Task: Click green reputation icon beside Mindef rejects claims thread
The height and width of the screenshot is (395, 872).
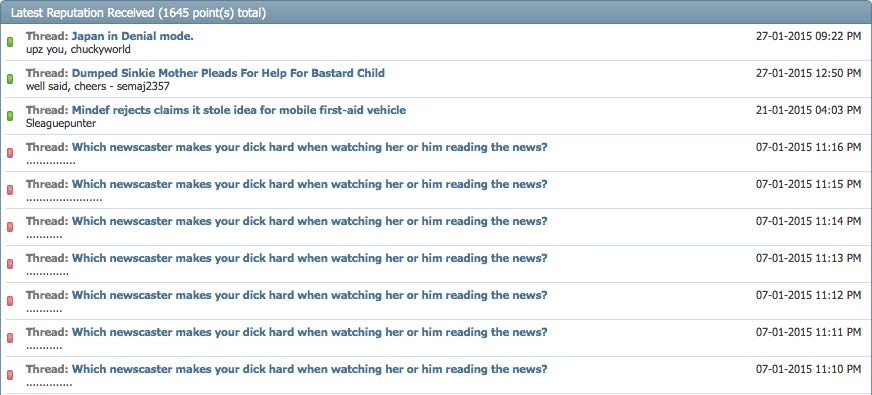Action: pos(10,116)
